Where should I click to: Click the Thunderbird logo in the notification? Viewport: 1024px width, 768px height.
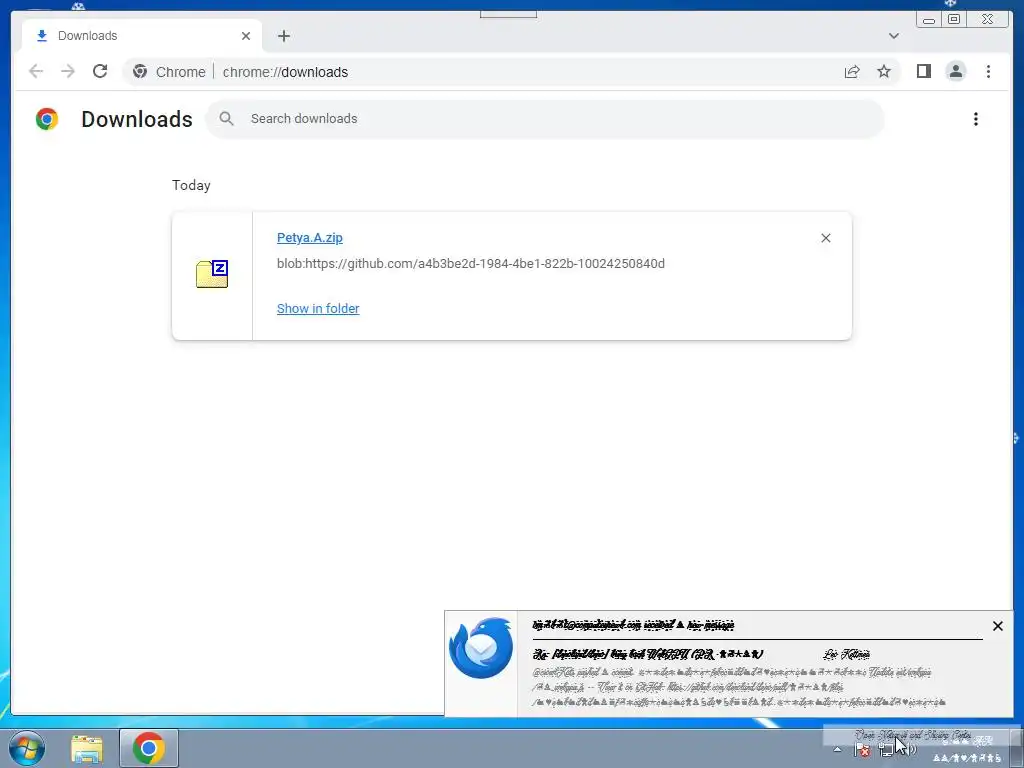(481, 647)
